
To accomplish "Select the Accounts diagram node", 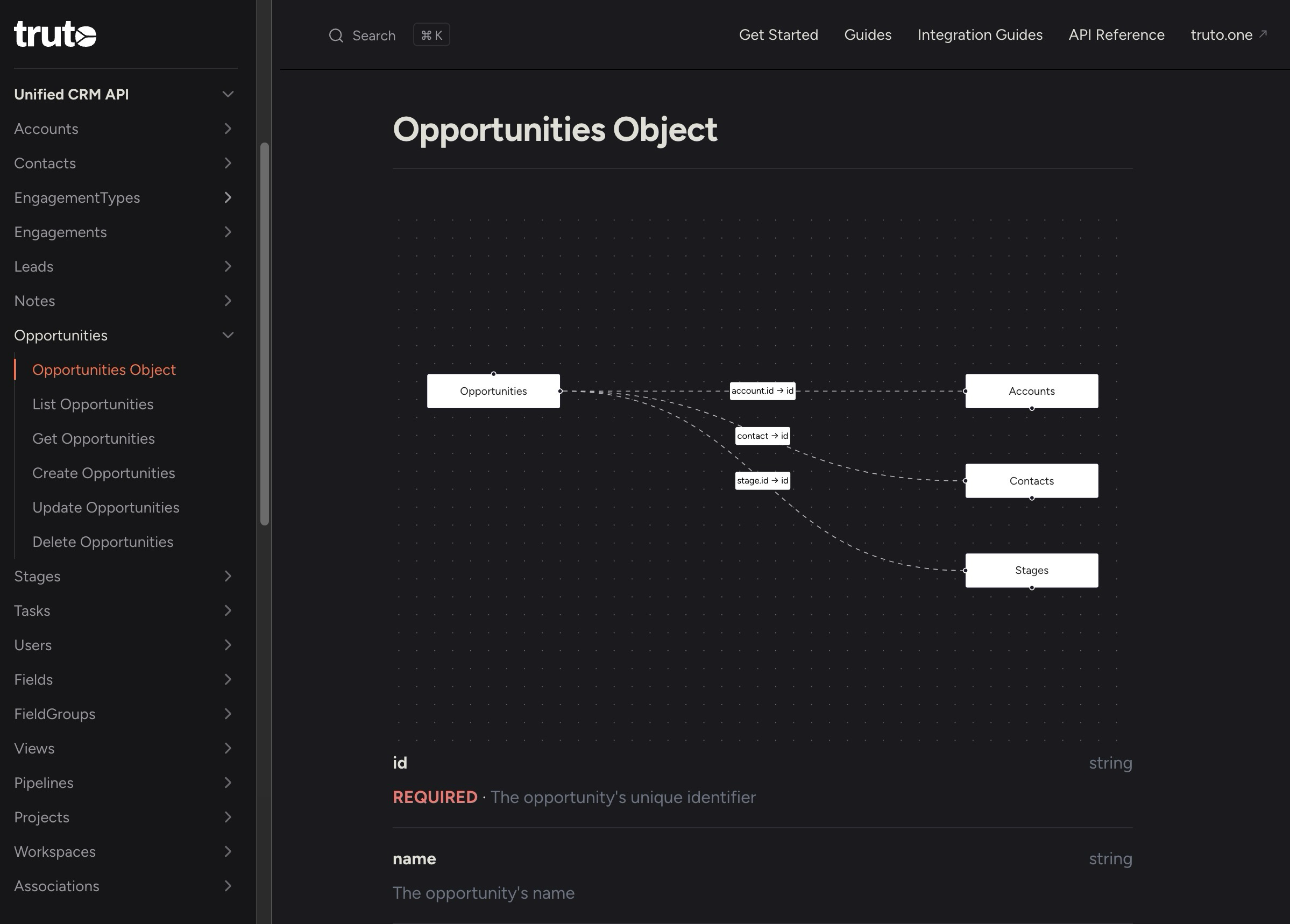I will 1031,391.
